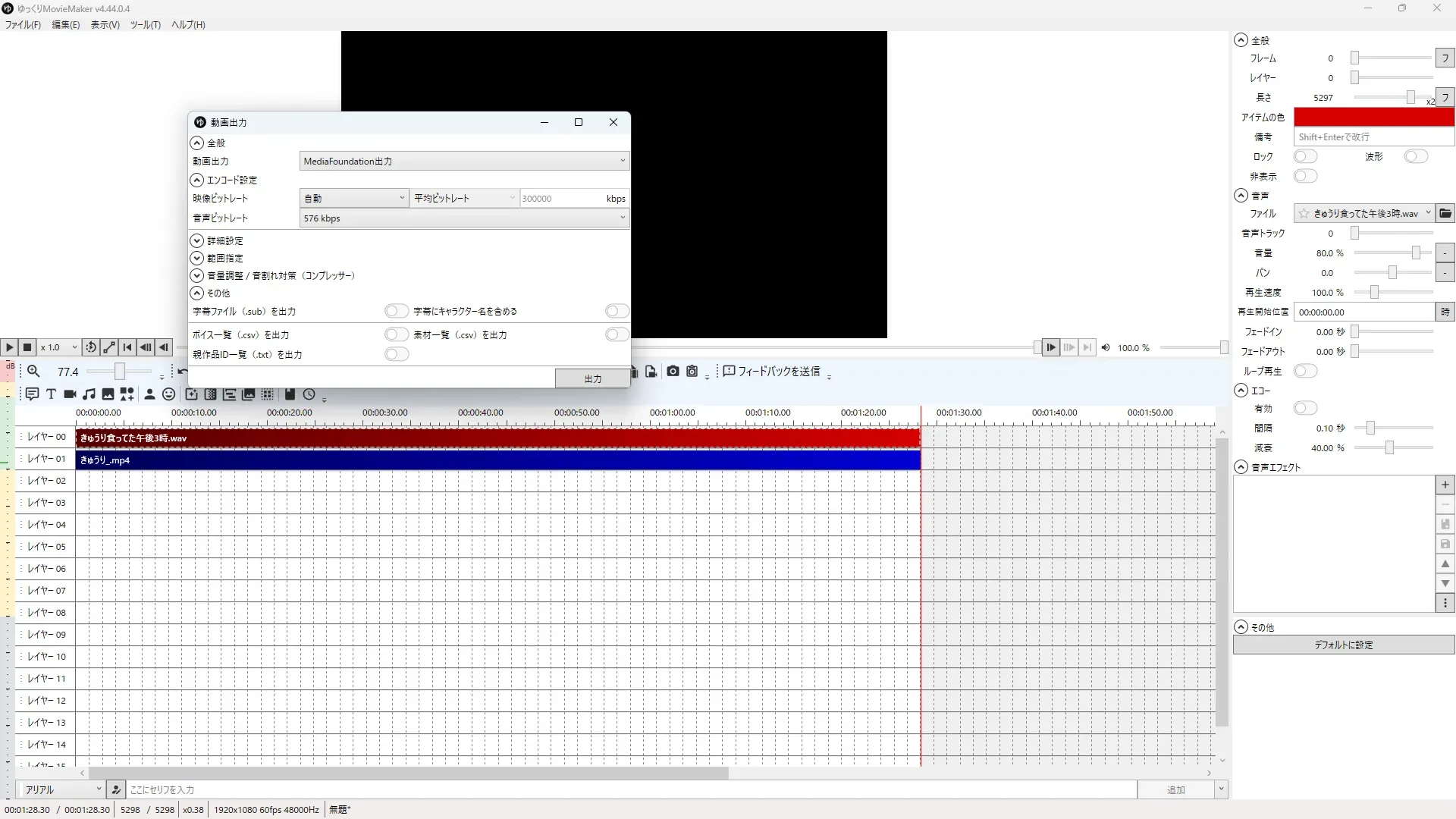The image size is (1456, 819).
Task: Add a shape item with the shapes icon
Action: pyautogui.click(x=127, y=394)
